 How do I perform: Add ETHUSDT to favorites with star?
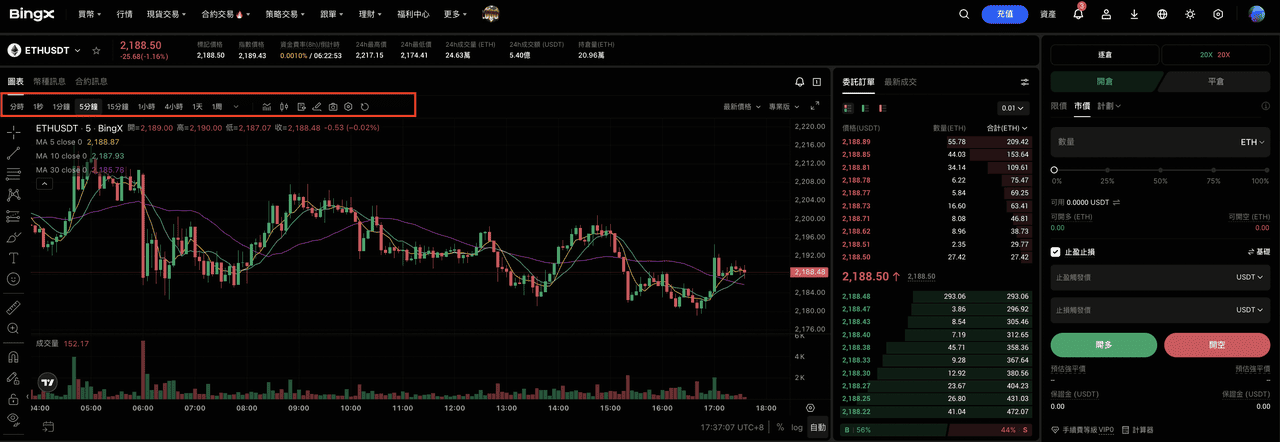[x=96, y=50]
